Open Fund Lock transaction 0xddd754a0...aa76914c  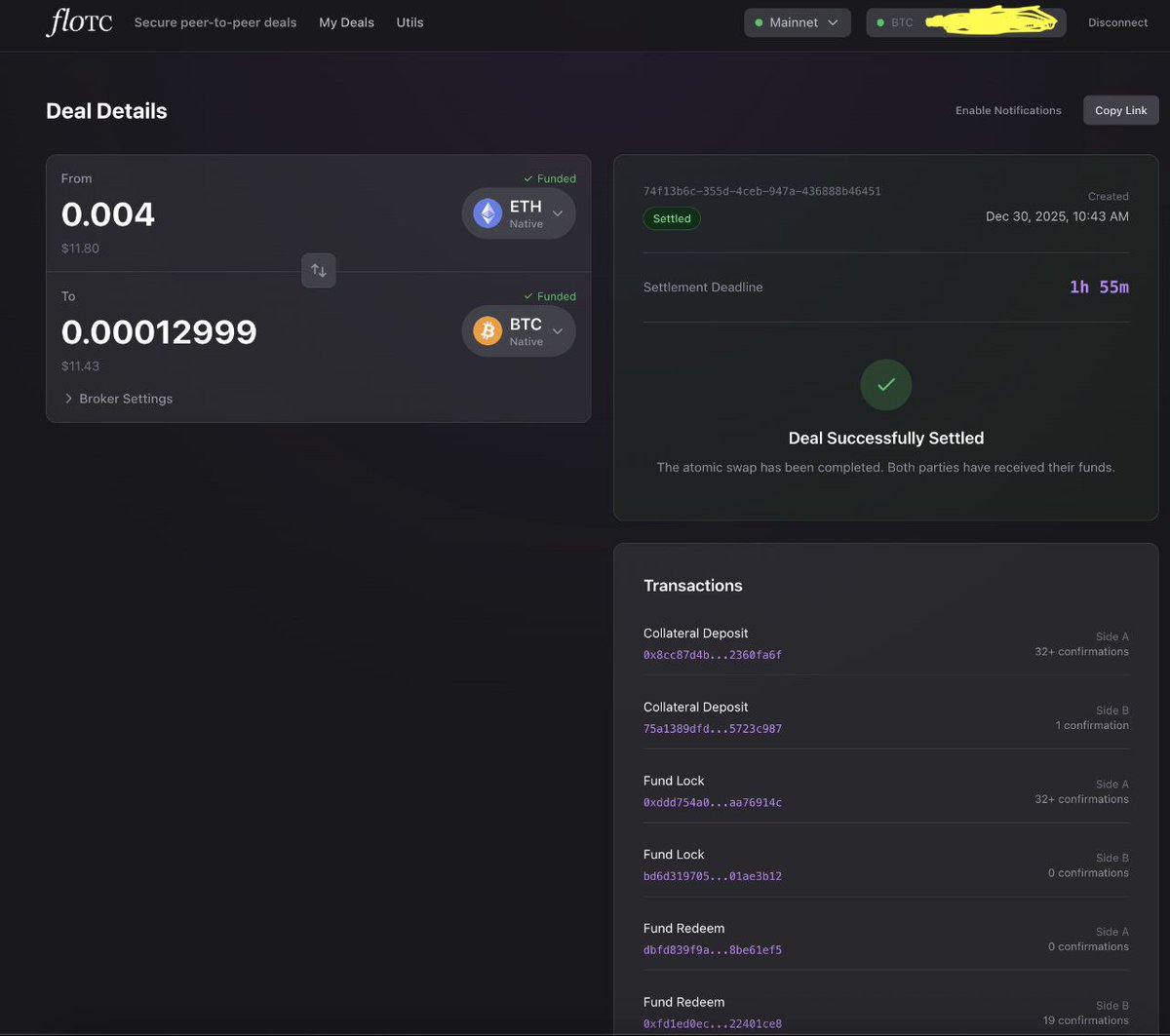click(x=713, y=802)
